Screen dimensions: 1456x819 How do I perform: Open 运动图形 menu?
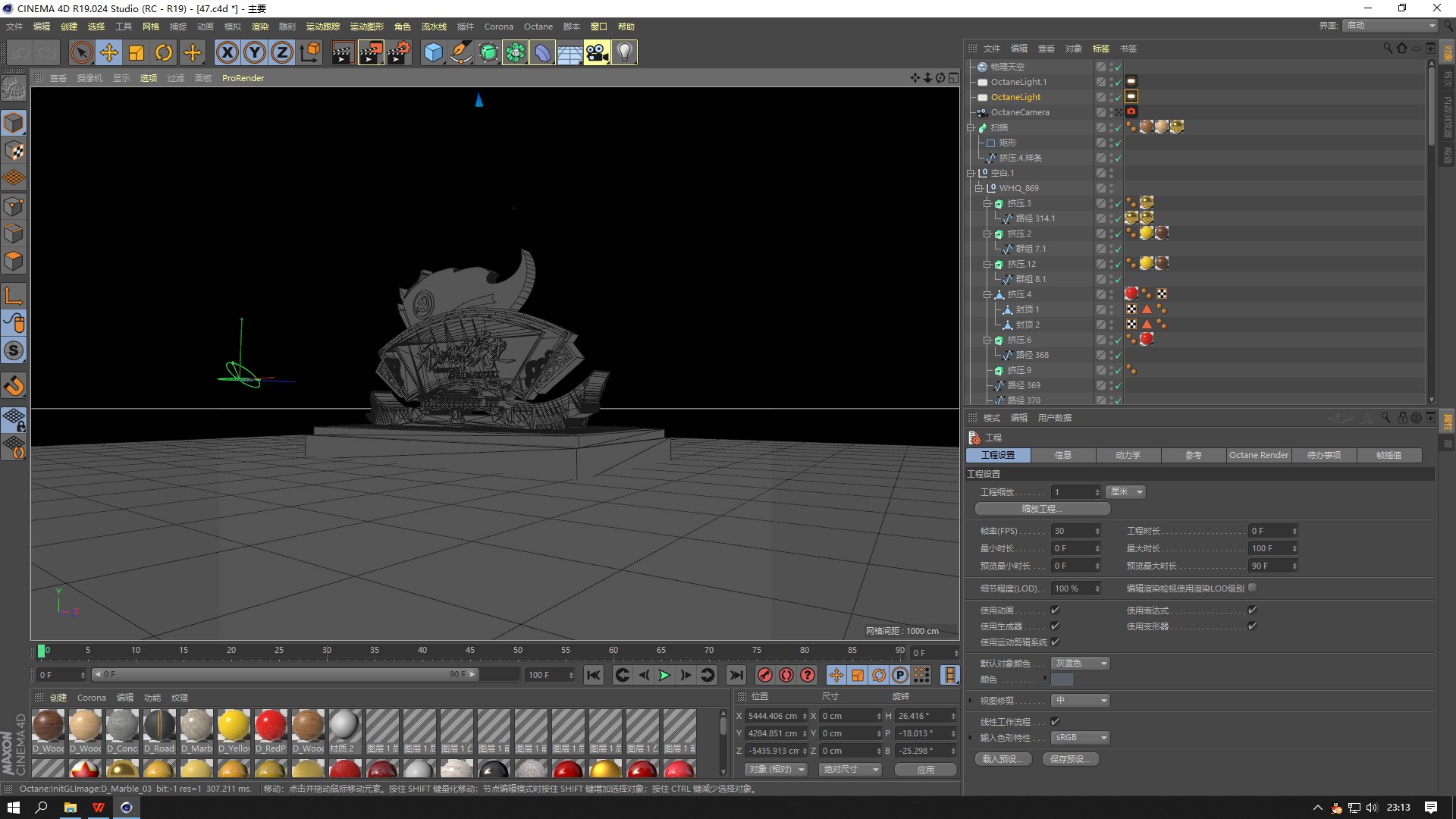[367, 27]
